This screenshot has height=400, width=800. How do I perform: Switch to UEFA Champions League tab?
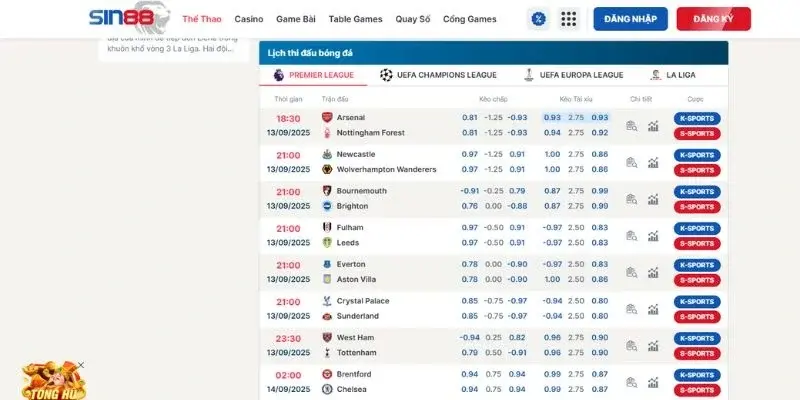(x=438, y=75)
